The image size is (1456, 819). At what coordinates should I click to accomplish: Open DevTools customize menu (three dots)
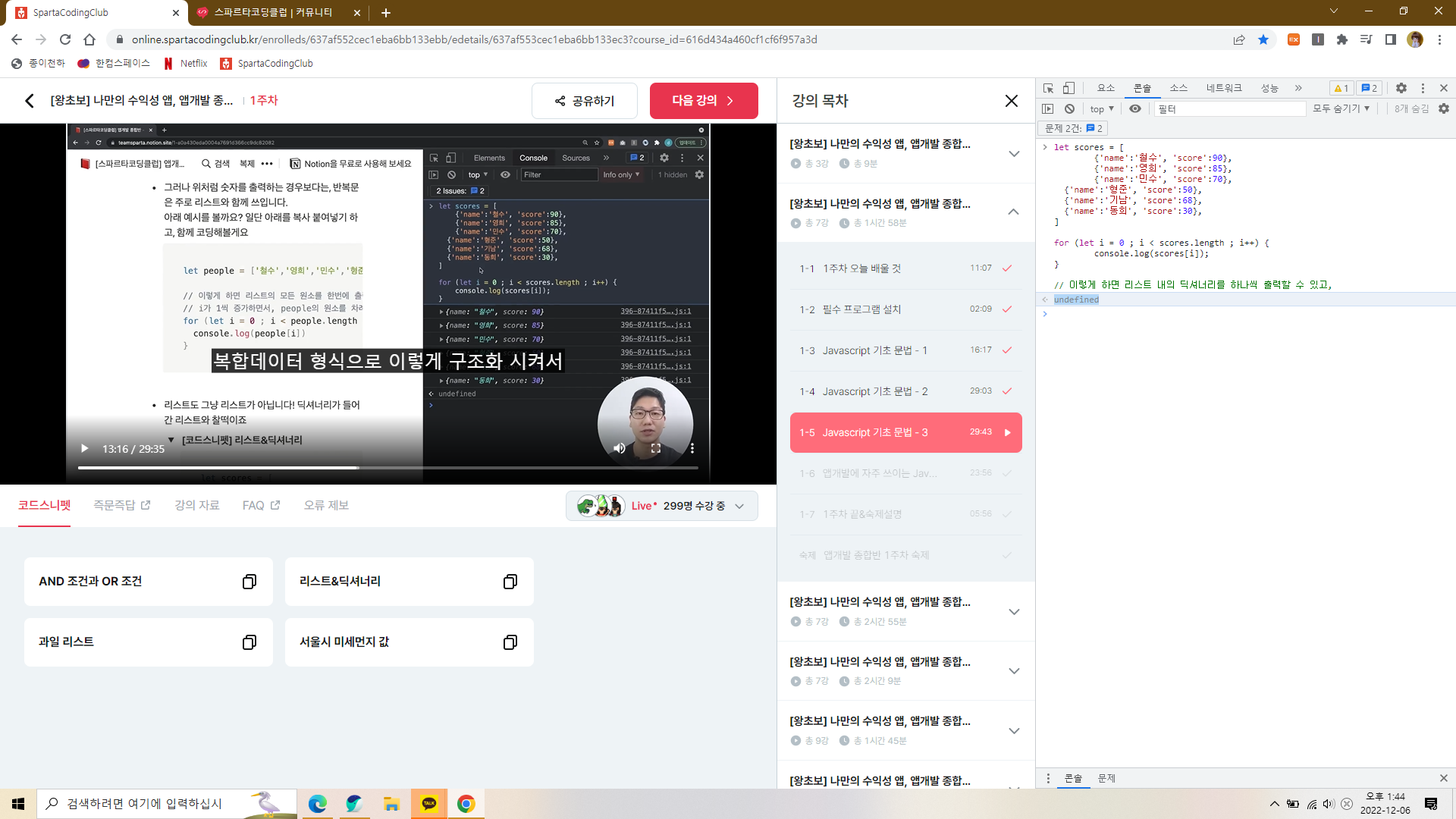pos(1423,88)
